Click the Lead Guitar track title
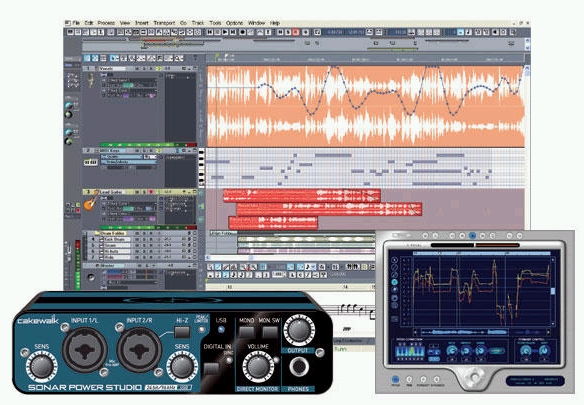Screen dimensions: 584x405 pyautogui.click(x=111, y=192)
